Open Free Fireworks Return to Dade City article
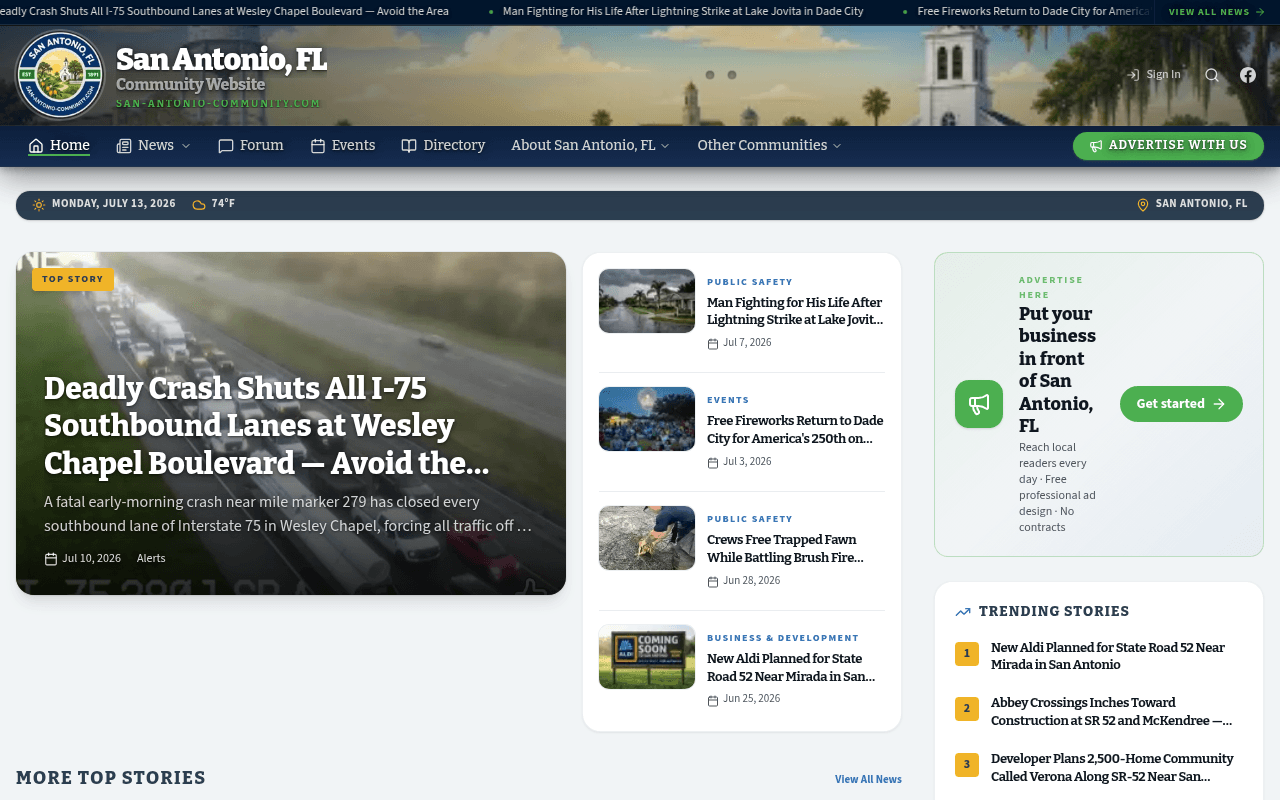Screen dimensions: 1280x800 pos(795,430)
